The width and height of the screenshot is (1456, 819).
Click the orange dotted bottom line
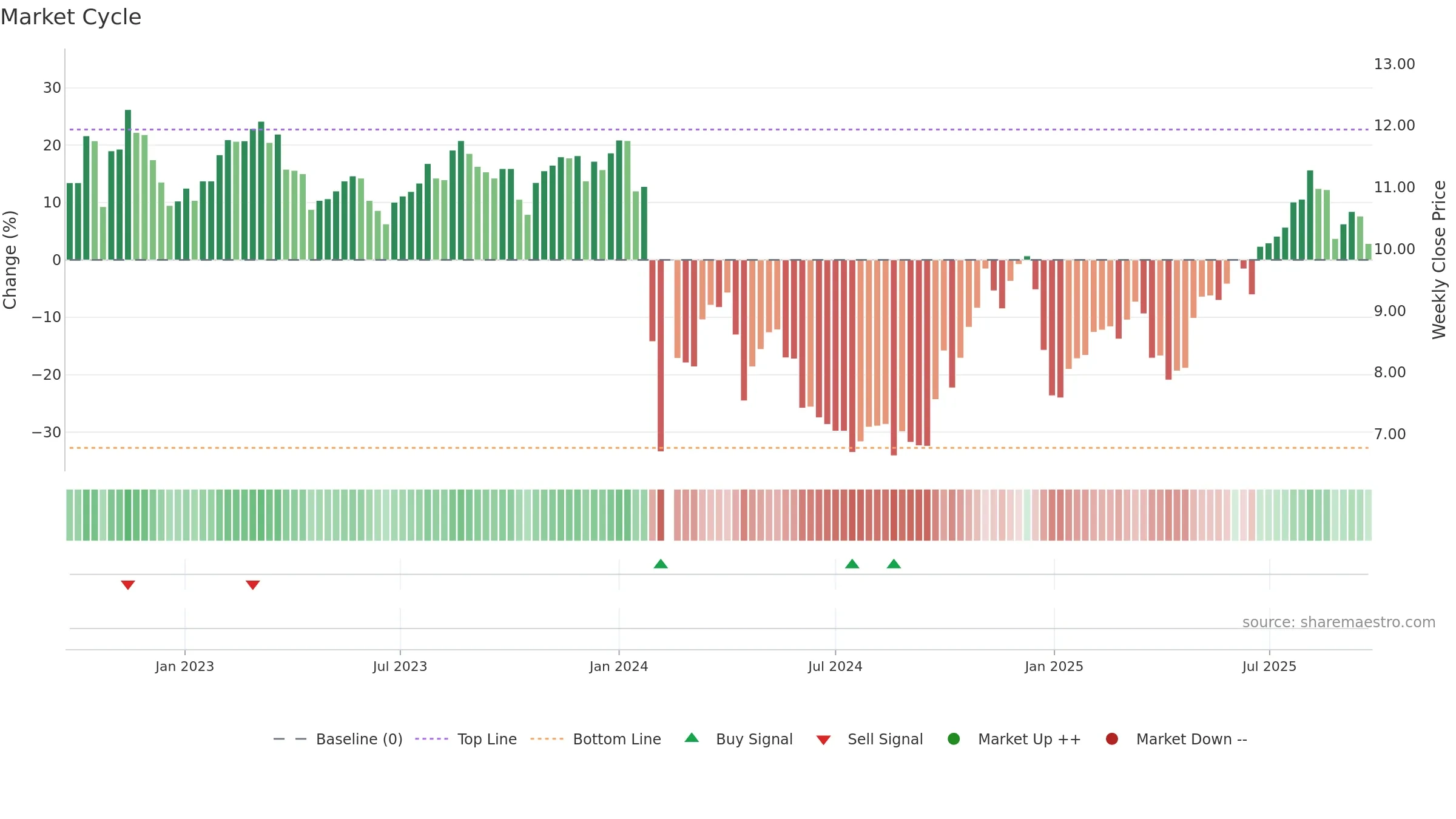pos(719,448)
